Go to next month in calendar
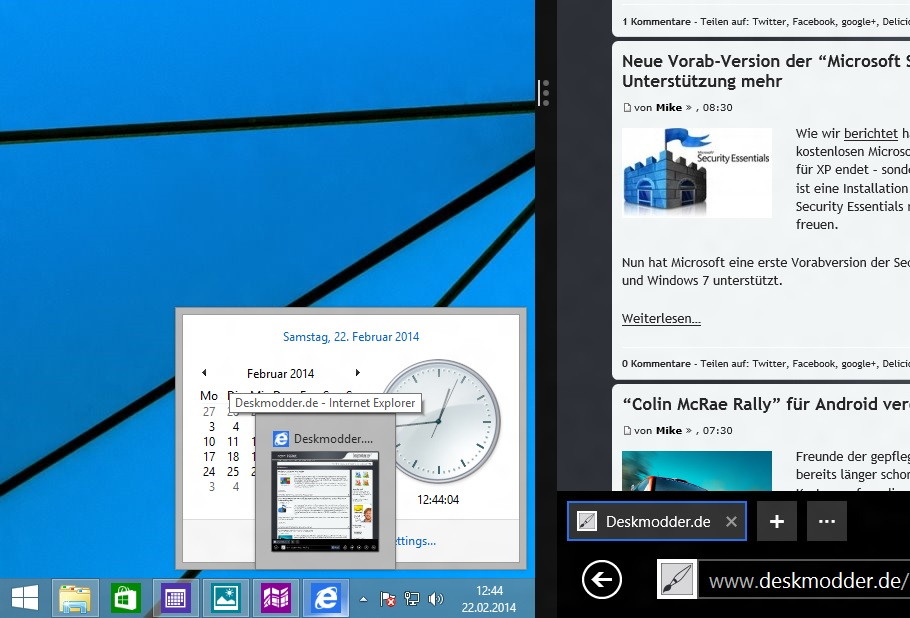 (x=358, y=373)
